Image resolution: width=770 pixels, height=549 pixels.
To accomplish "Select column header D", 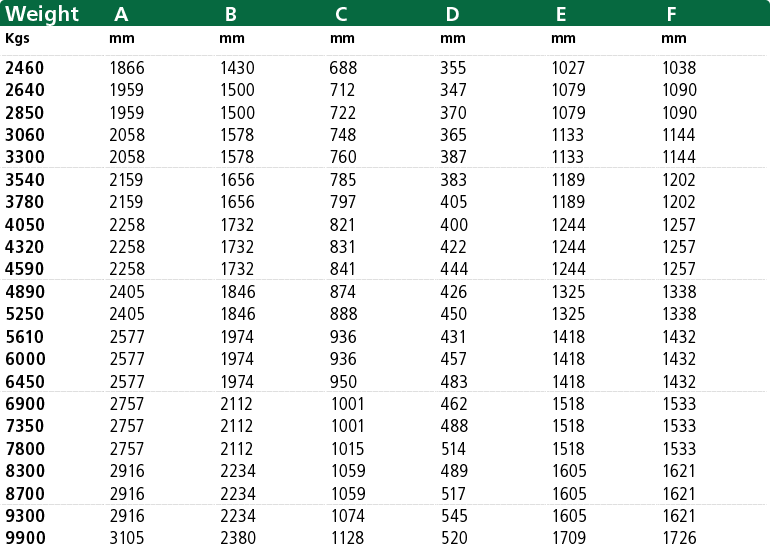I will point(452,15).
